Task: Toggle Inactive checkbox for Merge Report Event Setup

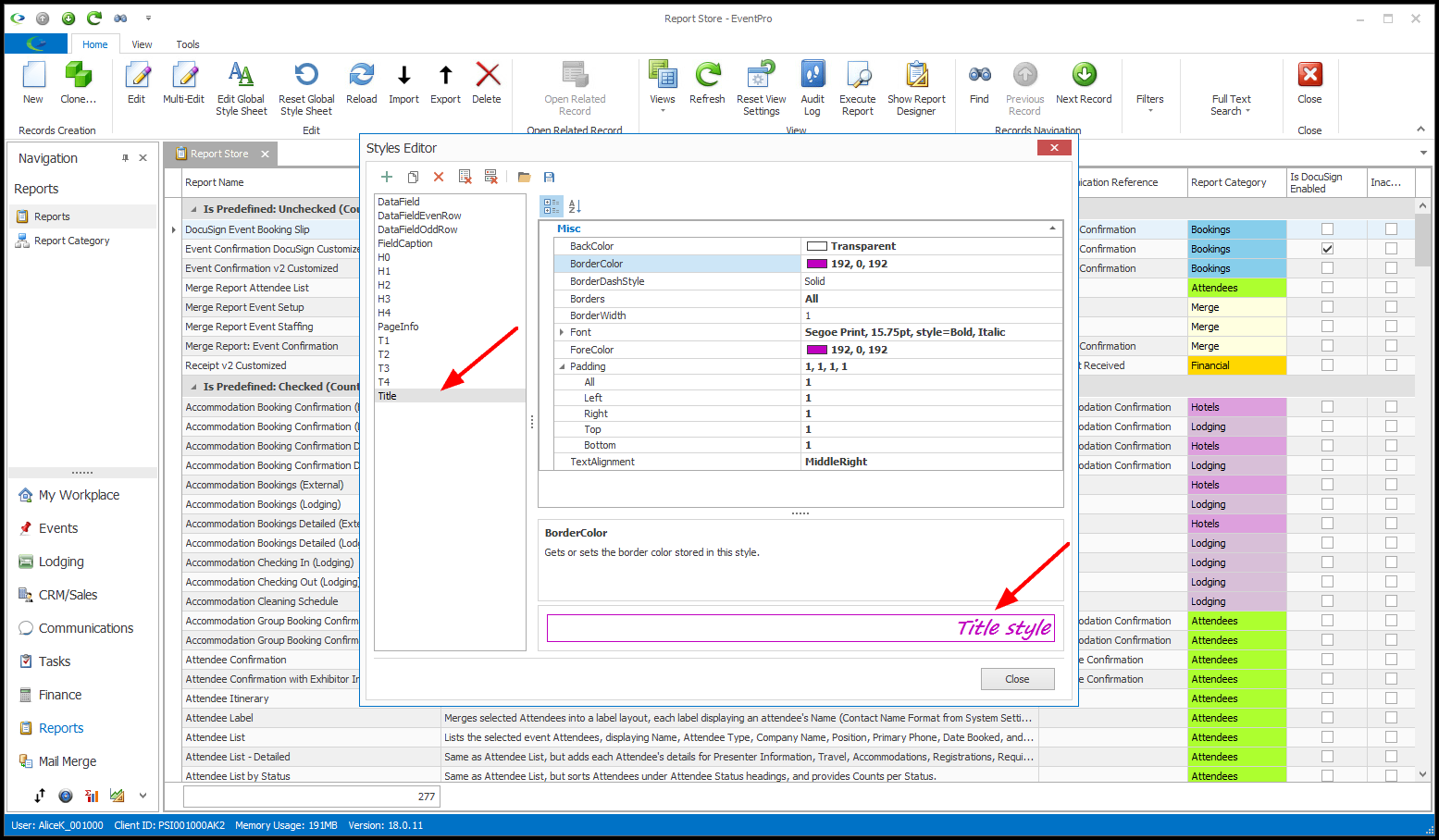Action: (1391, 307)
